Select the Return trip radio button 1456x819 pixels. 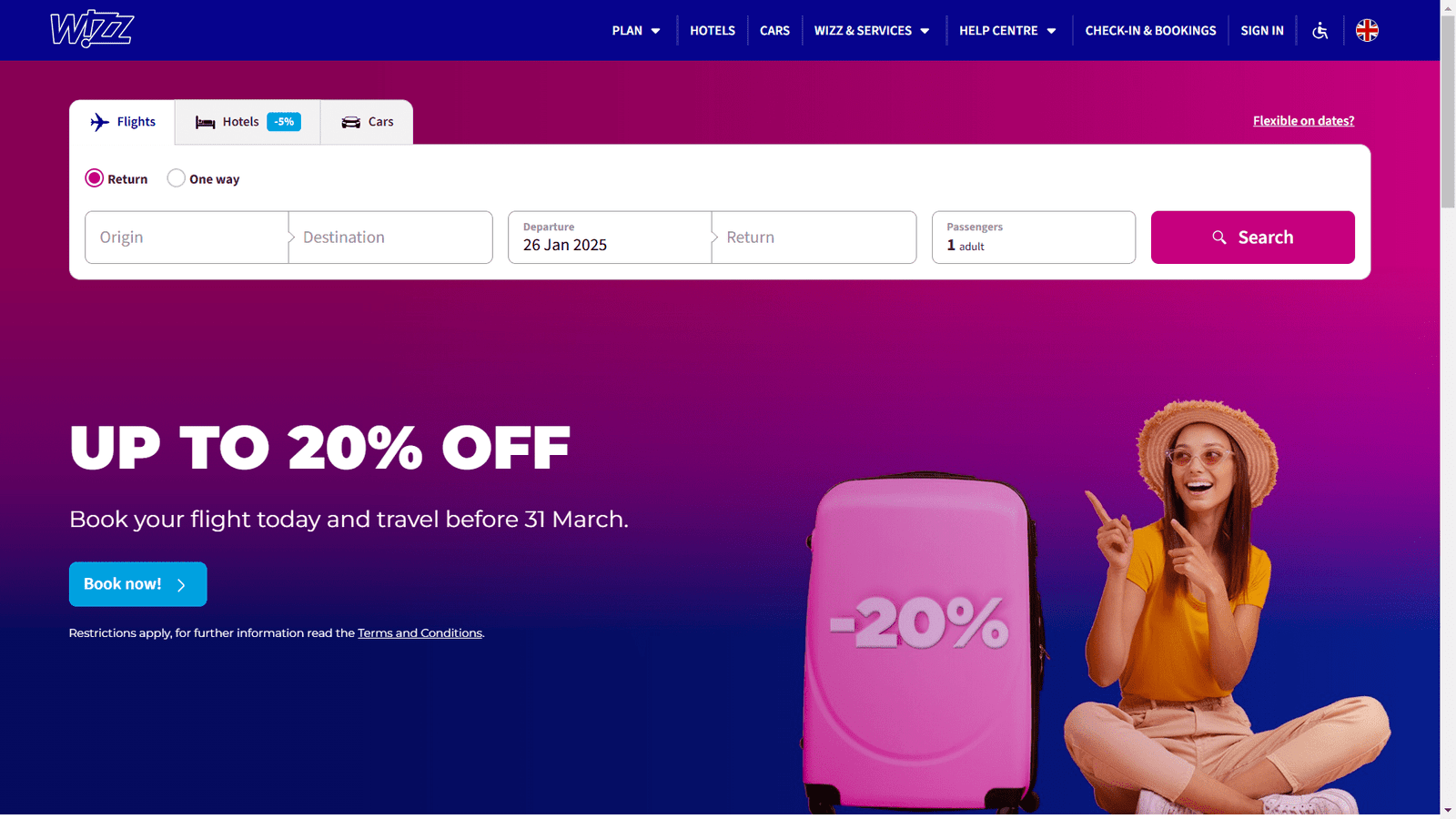[x=95, y=178]
